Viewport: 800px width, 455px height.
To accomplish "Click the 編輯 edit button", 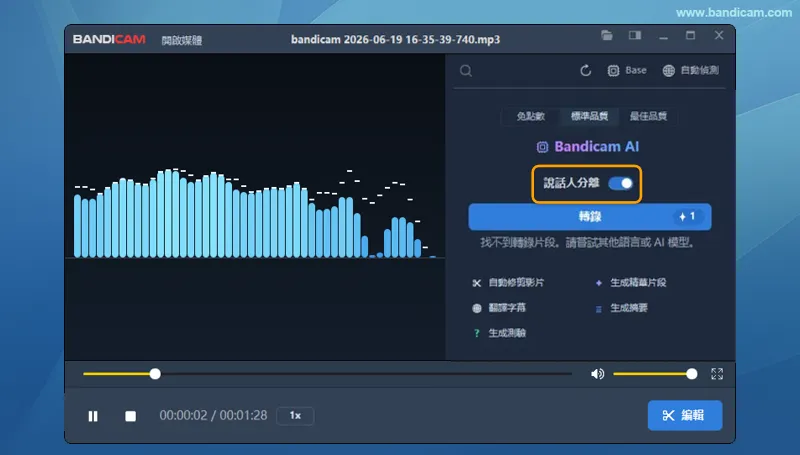I will [685, 415].
